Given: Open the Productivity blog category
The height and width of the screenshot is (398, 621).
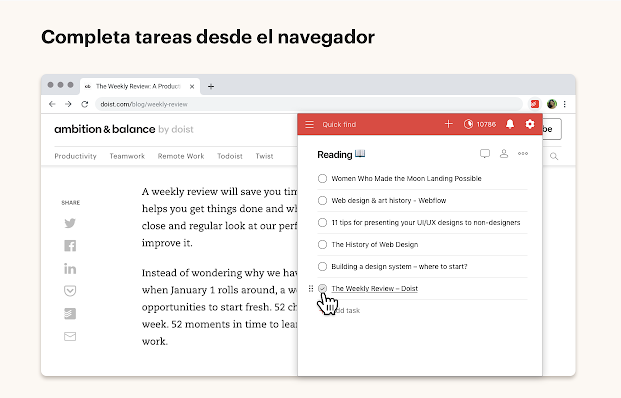Looking at the screenshot, I should pyautogui.click(x=75, y=156).
